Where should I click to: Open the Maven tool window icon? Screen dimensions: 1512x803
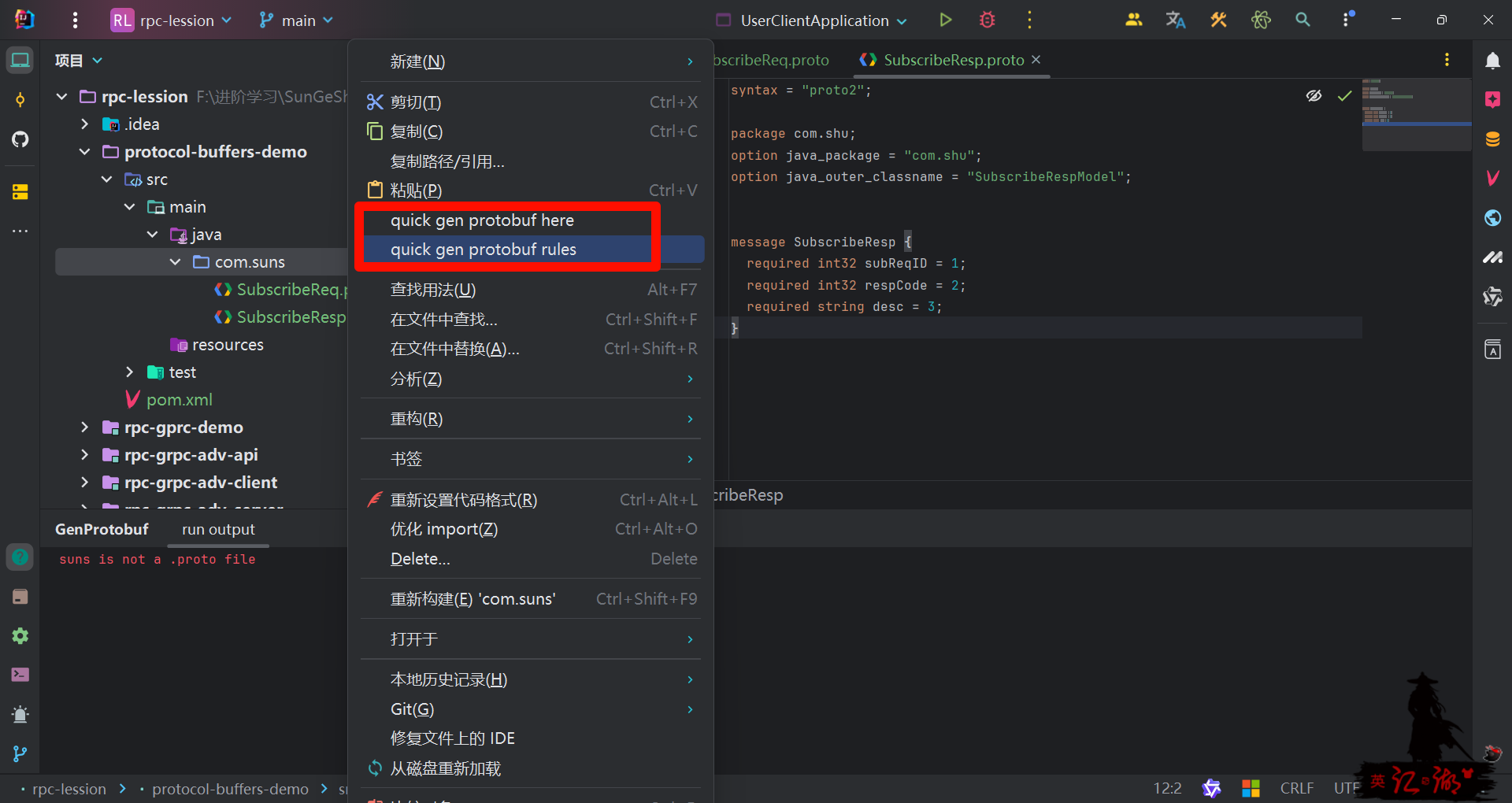pyautogui.click(x=1492, y=179)
